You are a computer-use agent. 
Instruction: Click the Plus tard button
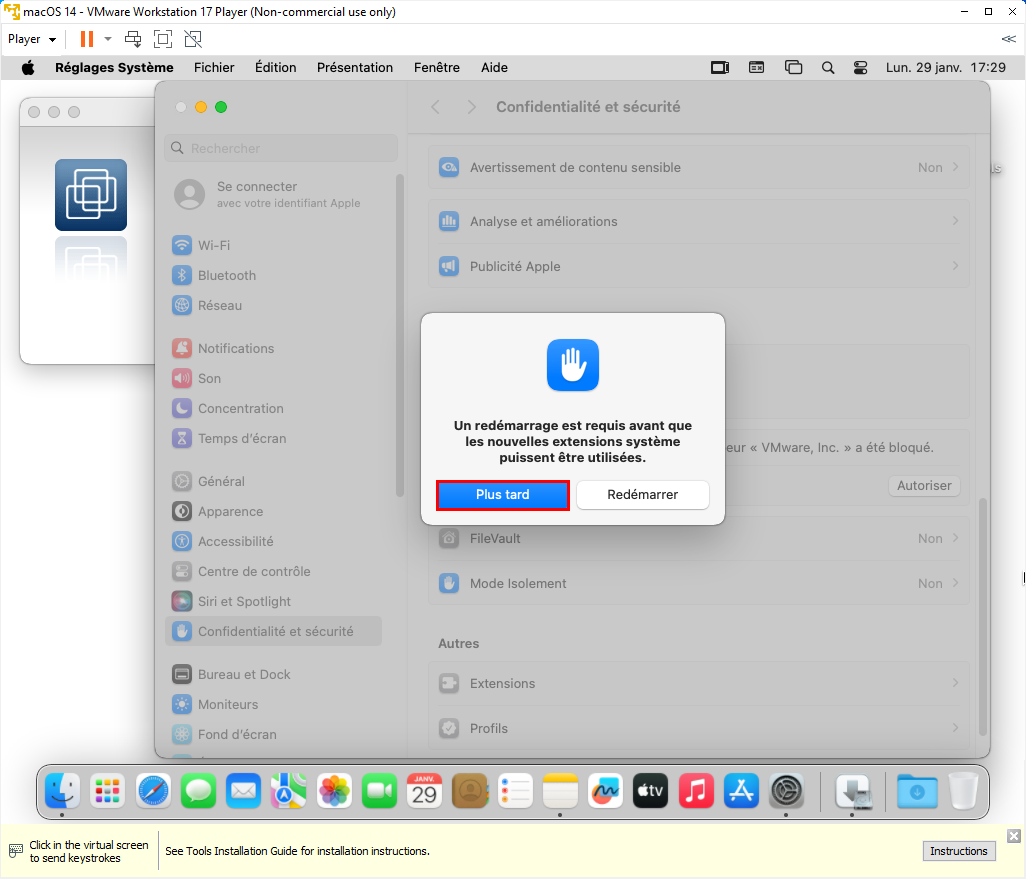pyautogui.click(x=503, y=495)
